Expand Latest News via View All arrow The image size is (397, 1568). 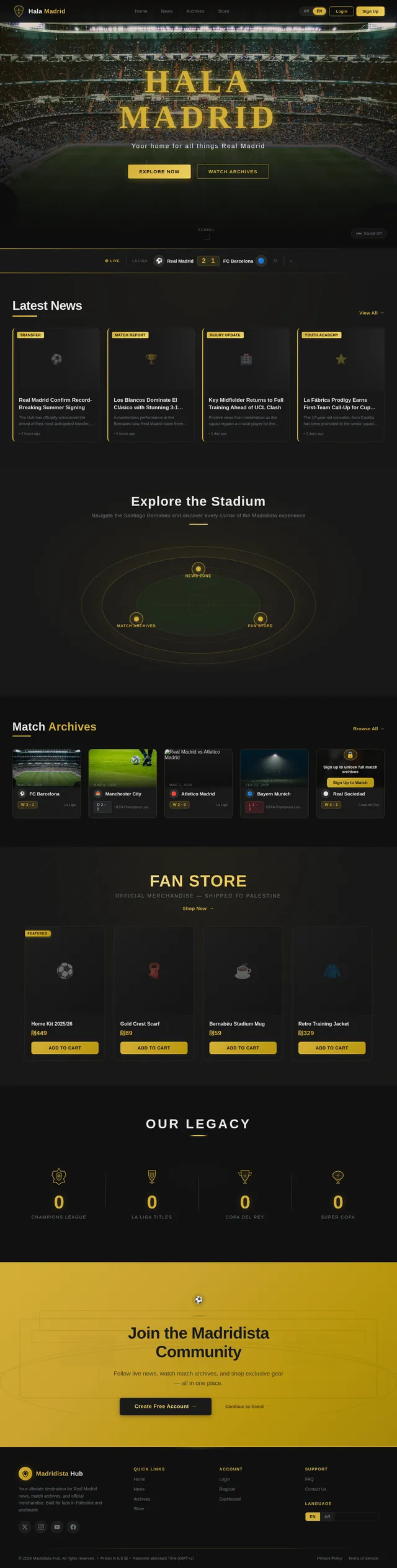pyautogui.click(x=372, y=313)
